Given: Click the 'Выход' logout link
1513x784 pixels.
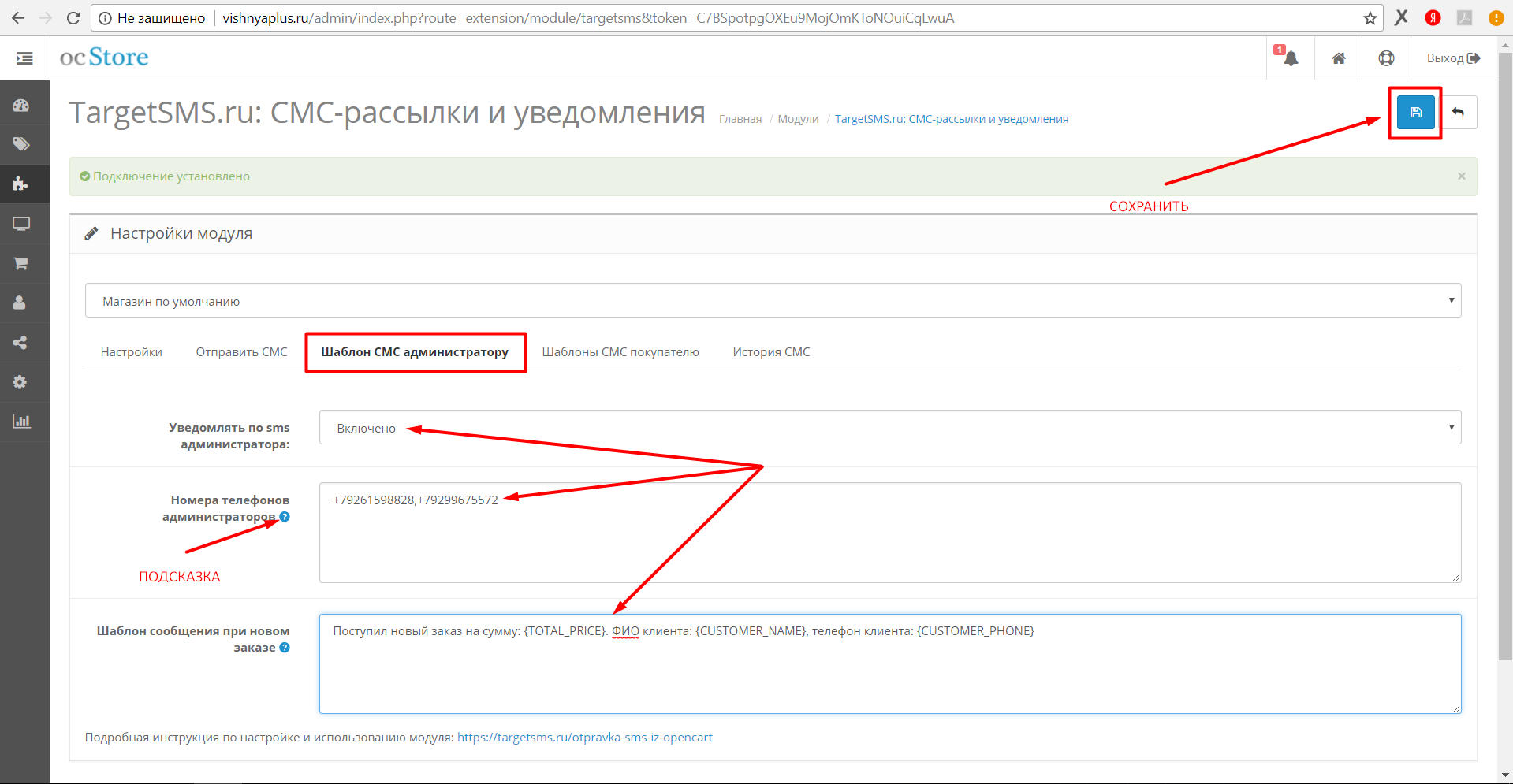Looking at the screenshot, I should coord(1452,58).
